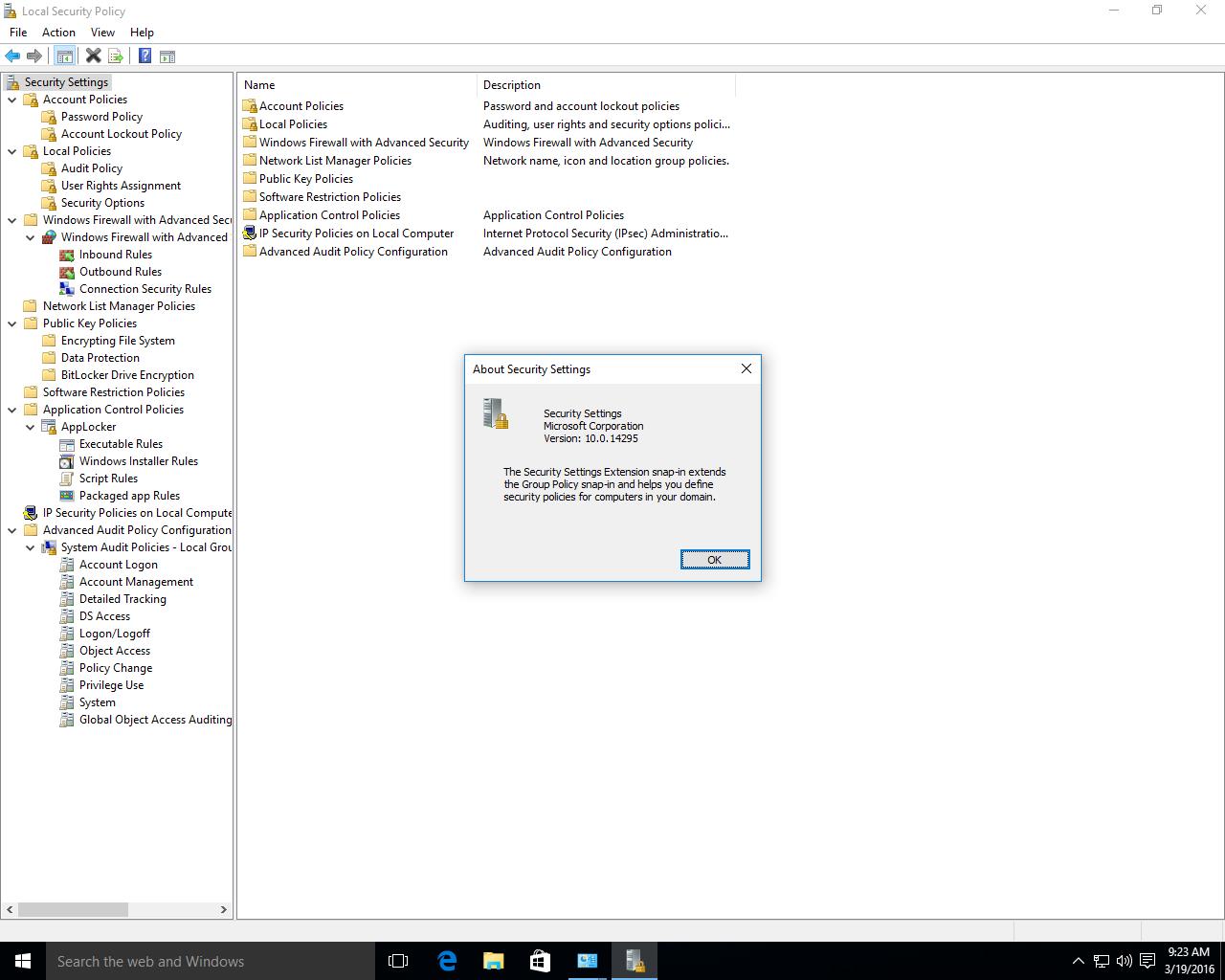Screen dimensions: 1225x980
Task: Click the Back arrow toolbar icon
Action: [x=12, y=56]
